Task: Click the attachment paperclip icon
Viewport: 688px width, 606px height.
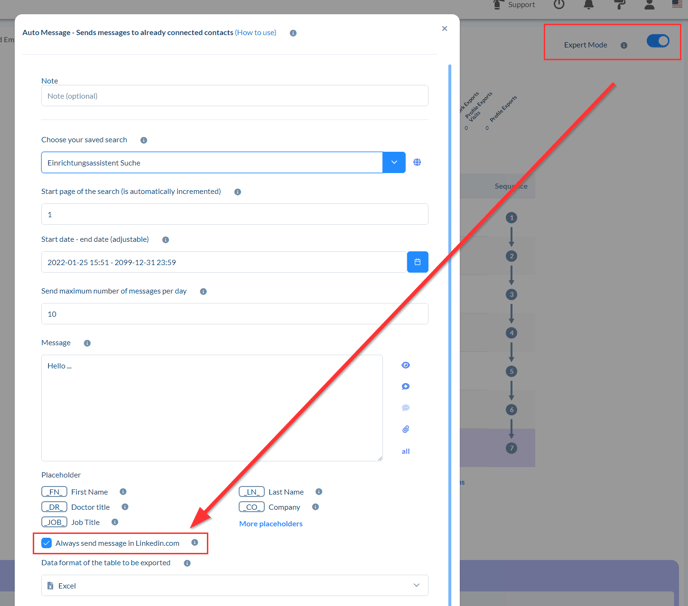Action: tap(406, 429)
